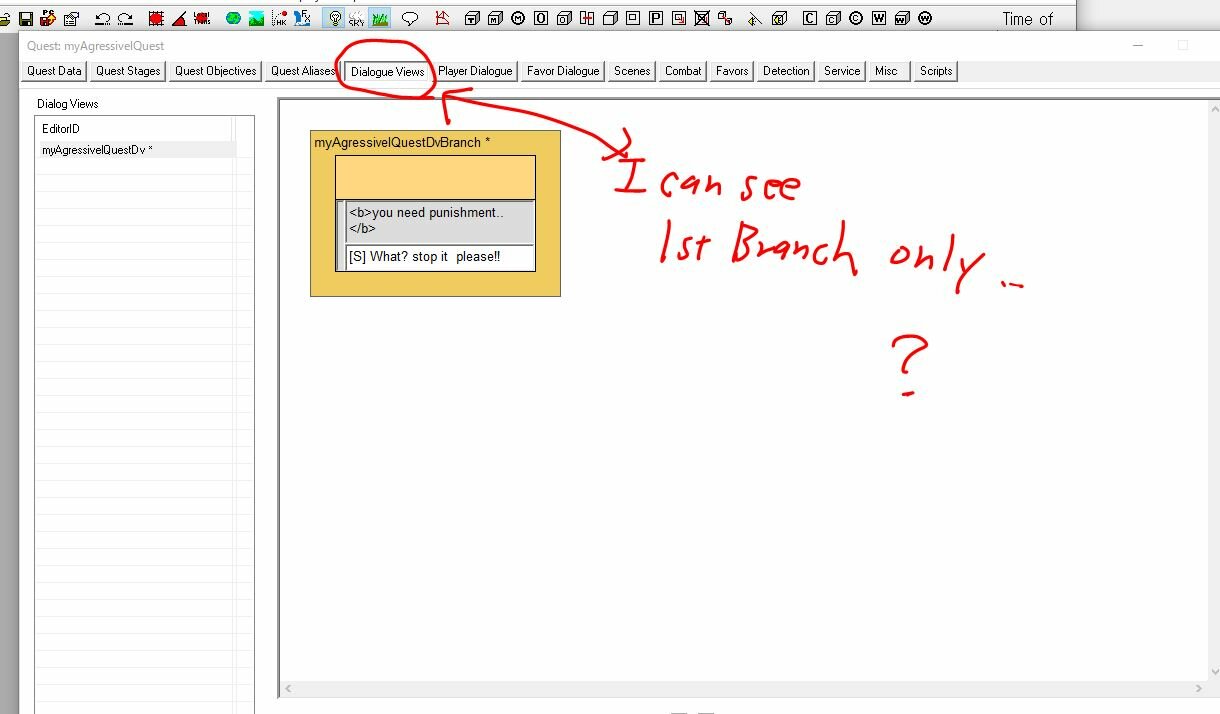Click the circled C icon
1220x714 pixels.
pos(856,18)
